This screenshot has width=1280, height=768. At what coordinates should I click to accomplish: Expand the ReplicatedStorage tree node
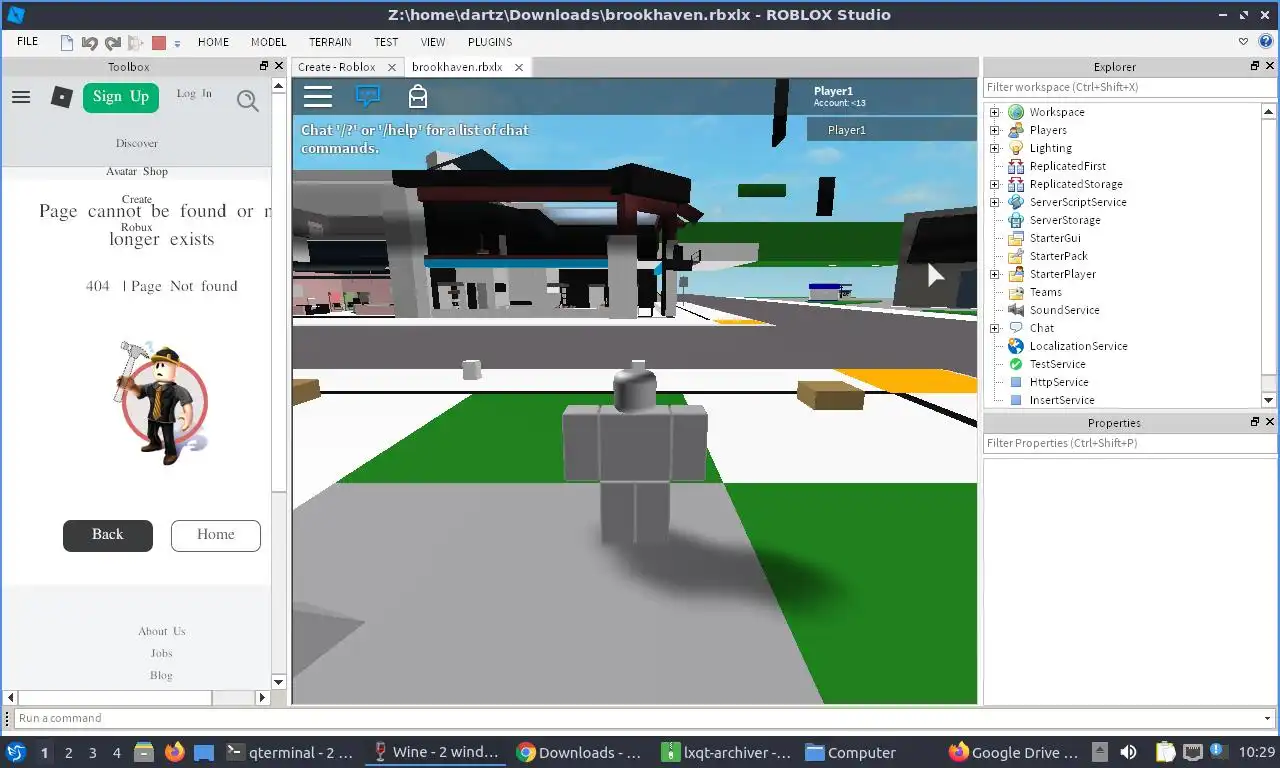coord(995,184)
